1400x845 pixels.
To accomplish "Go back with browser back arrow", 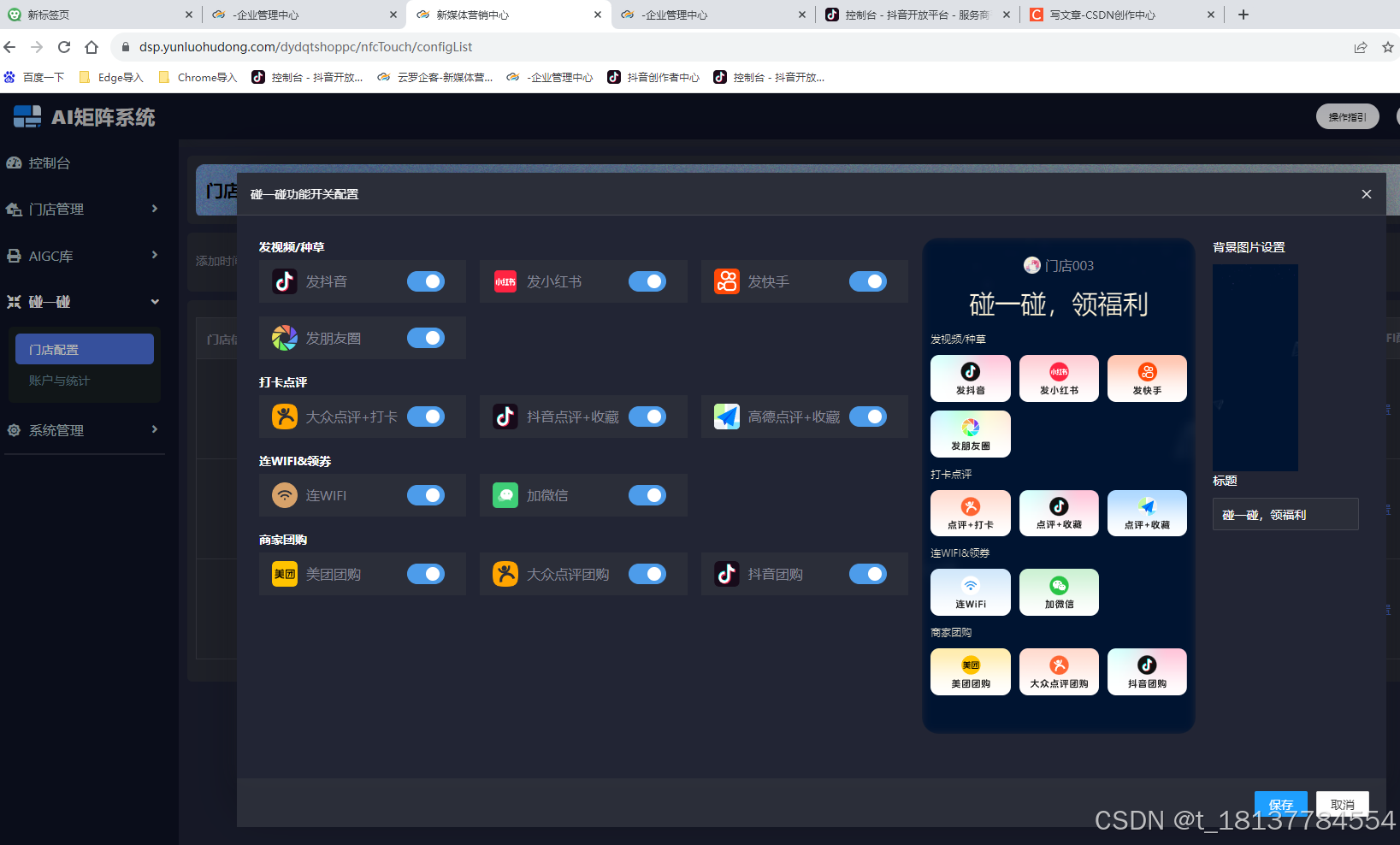I will point(10,47).
